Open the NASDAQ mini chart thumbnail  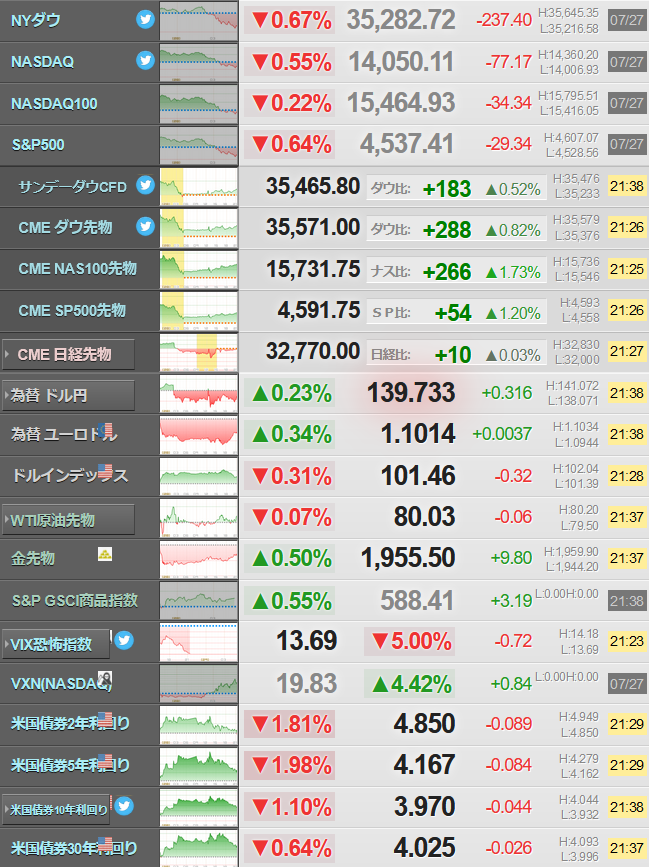pyautogui.click(x=199, y=62)
